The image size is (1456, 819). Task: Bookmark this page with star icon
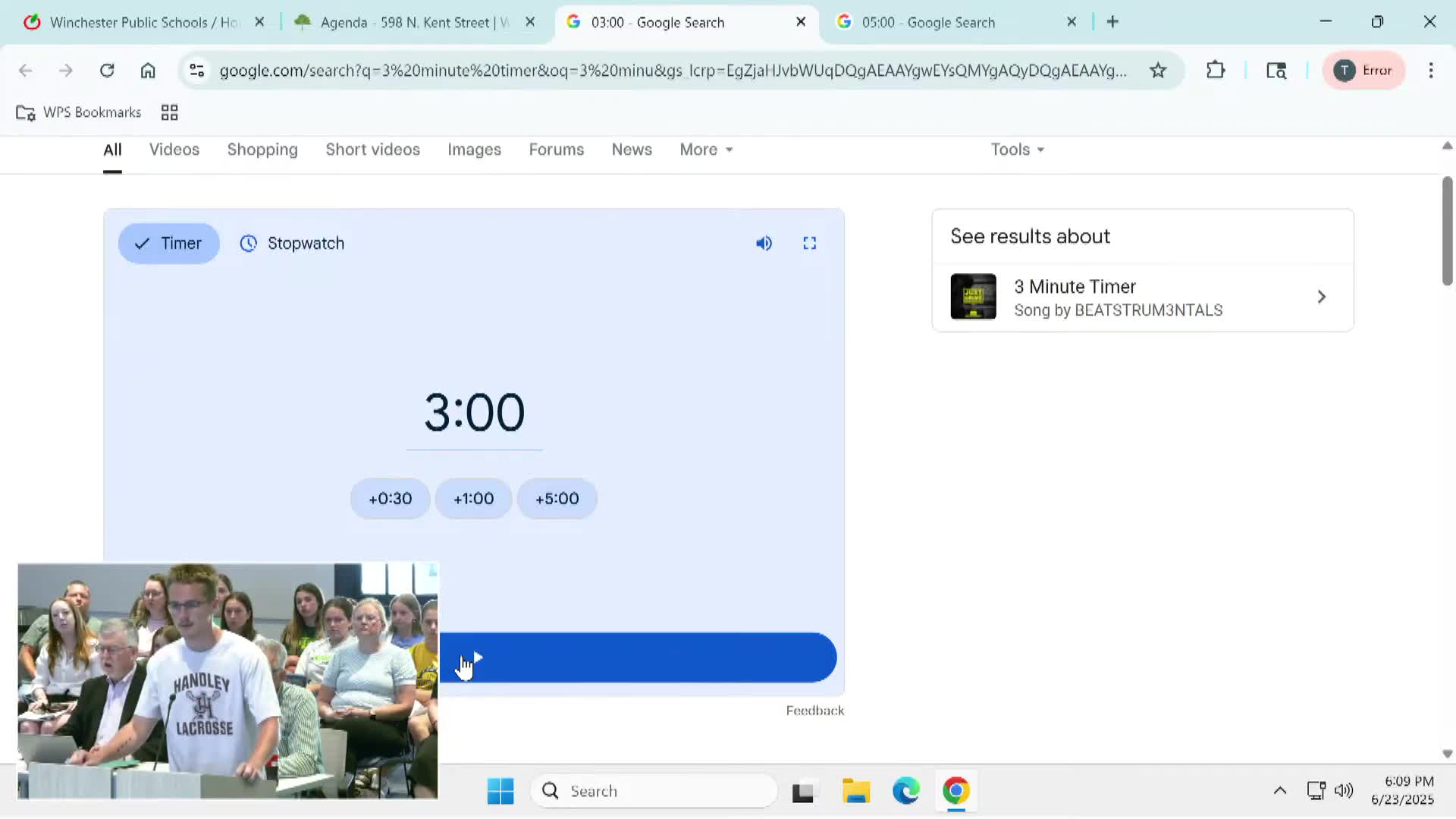click(1157, 71)
